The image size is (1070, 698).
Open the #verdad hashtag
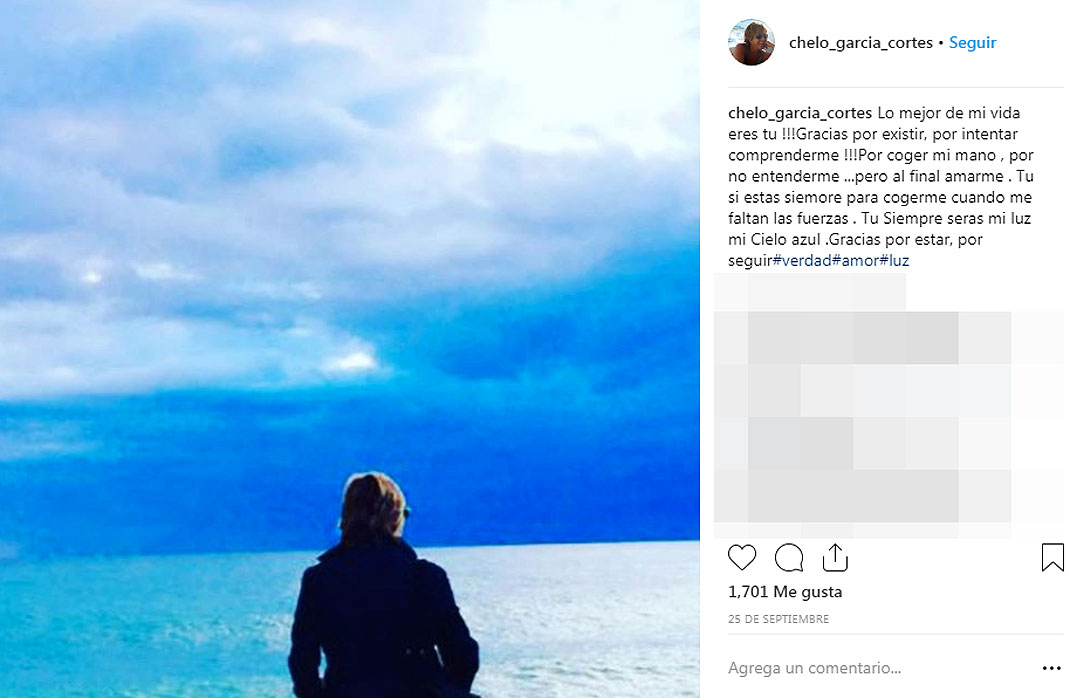pos(802,260)
